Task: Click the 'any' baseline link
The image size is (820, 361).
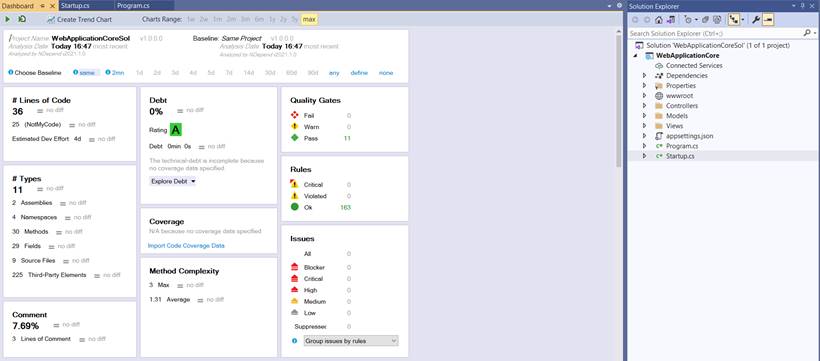Action: [334, 73]
